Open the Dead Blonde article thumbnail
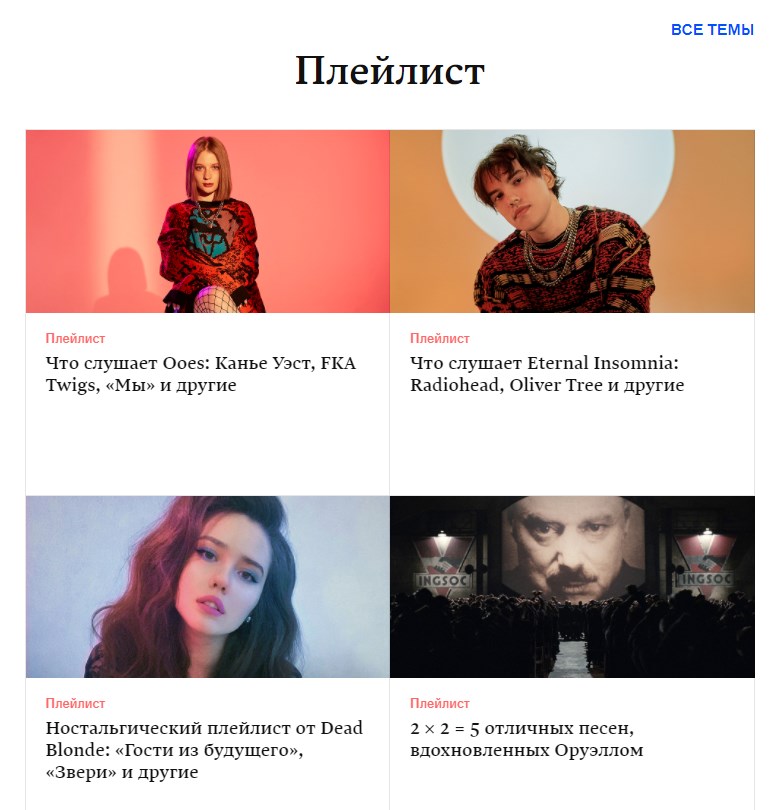779x810 pixels. point(208,586)
